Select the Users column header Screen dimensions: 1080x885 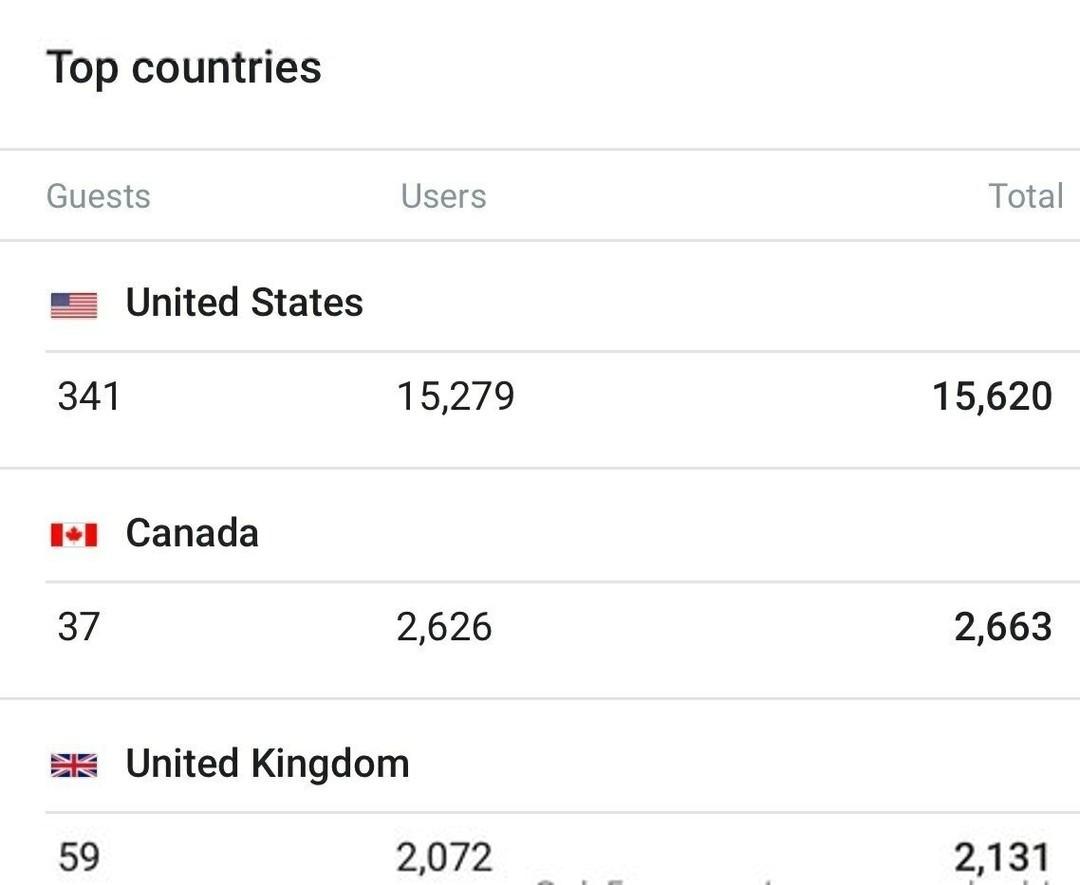pyautogui.click(x=444, y=196)
